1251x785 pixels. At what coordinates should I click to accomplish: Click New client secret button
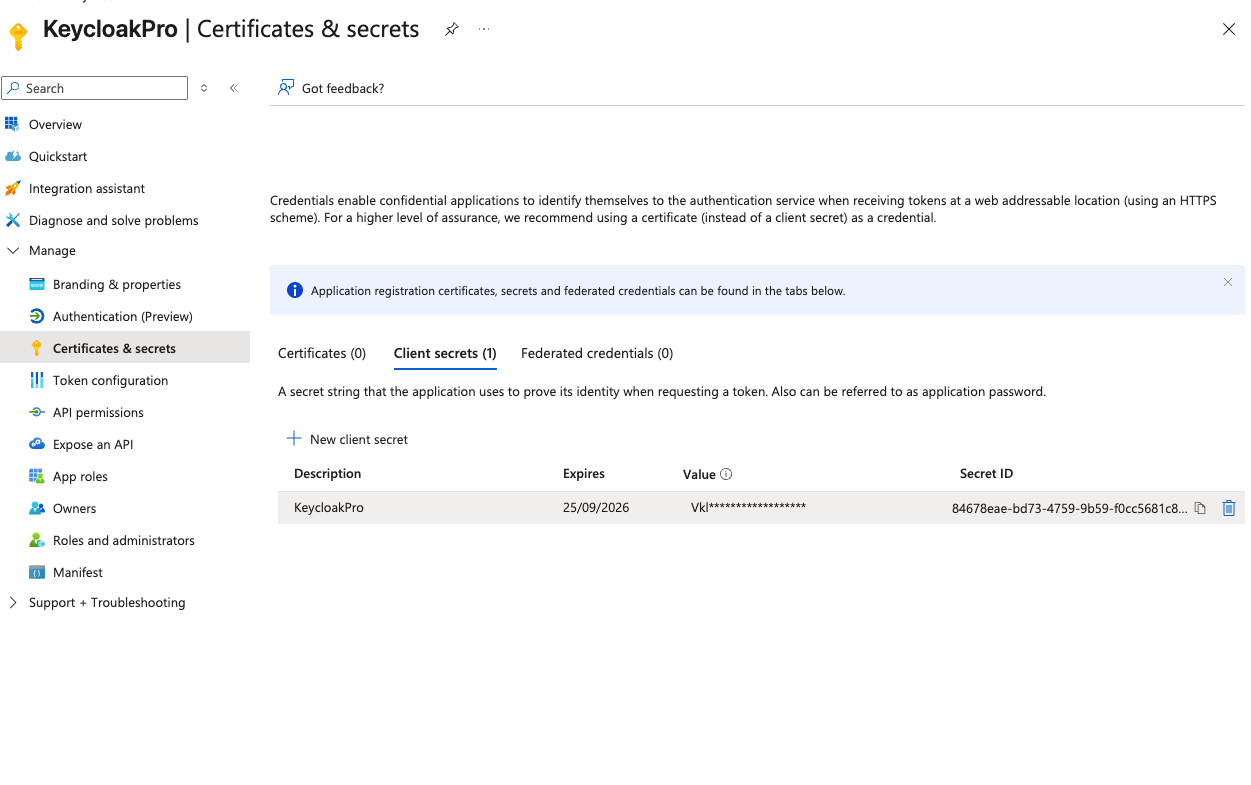[x=347, y=439]
